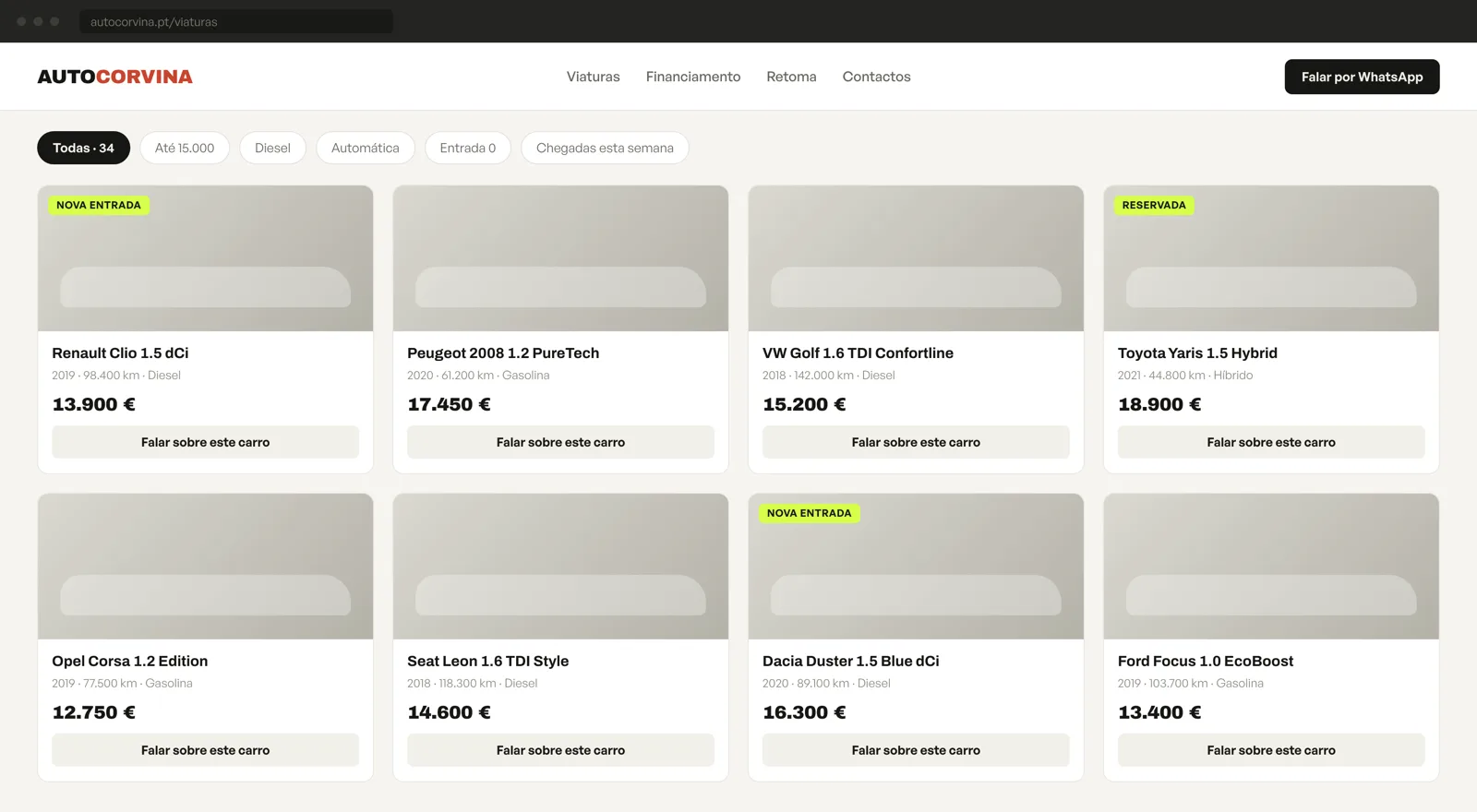Navigate to Contactos
Screen dimensions: 1477x812
tap(876, 77)
